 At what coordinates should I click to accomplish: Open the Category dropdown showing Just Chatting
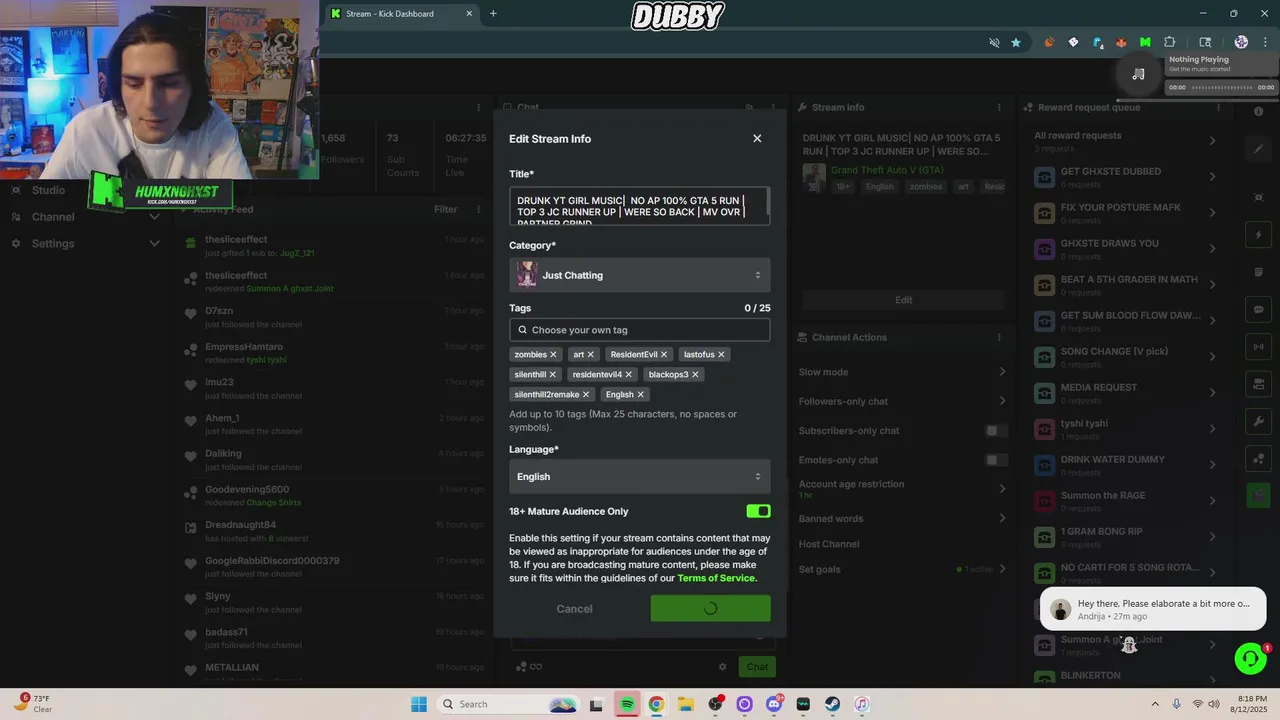[640, 275]
